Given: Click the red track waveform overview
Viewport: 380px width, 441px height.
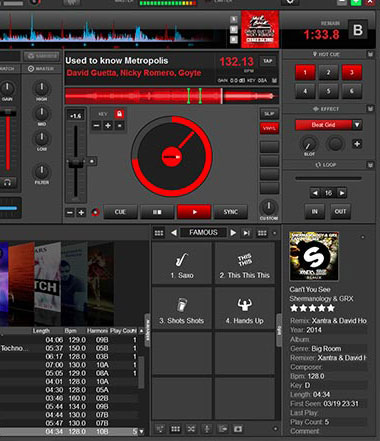Looking at the screenshot, I should pos(172,96).
